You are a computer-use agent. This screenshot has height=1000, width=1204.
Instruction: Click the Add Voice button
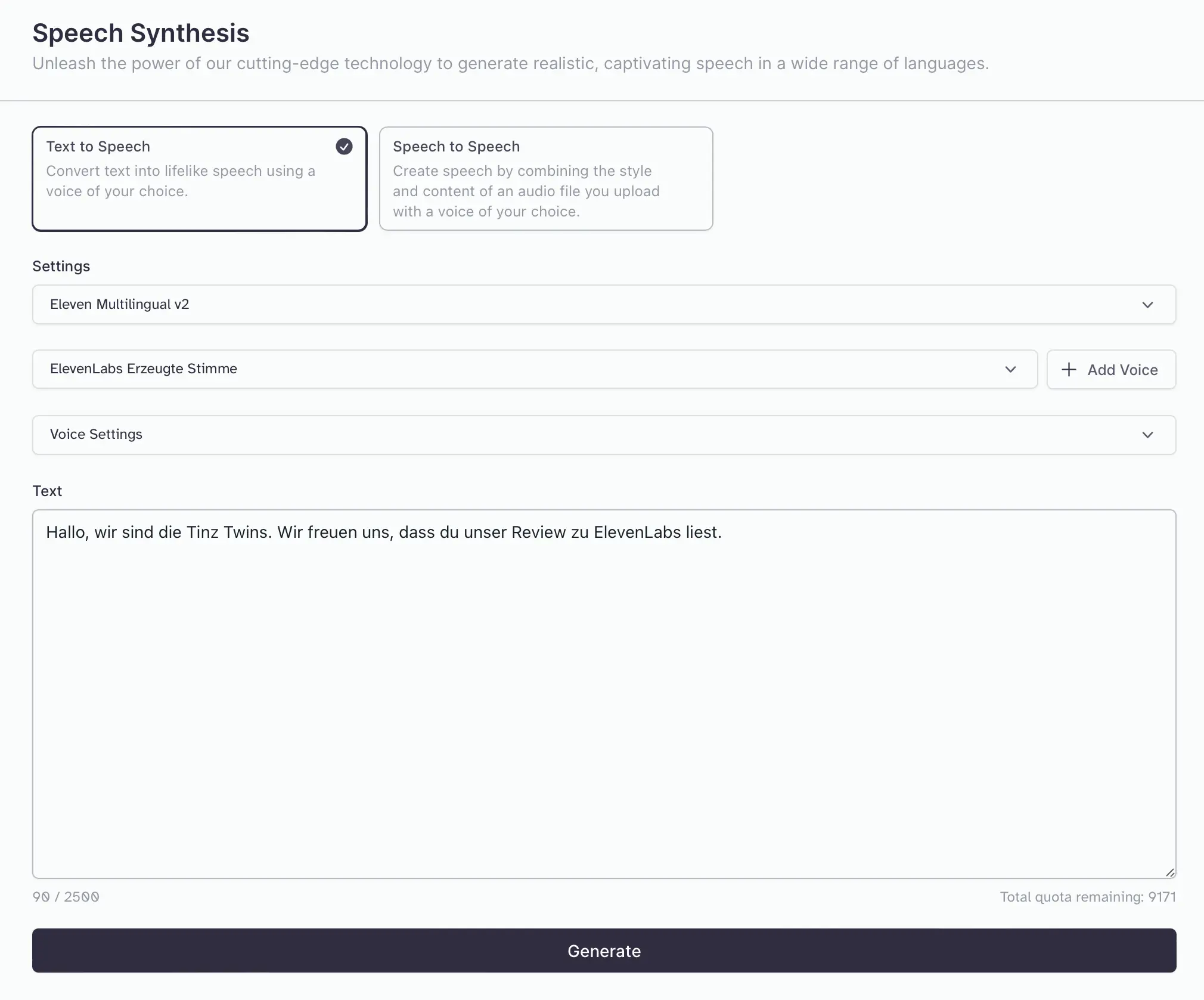pyautogui.click(x=1111, y=369)
